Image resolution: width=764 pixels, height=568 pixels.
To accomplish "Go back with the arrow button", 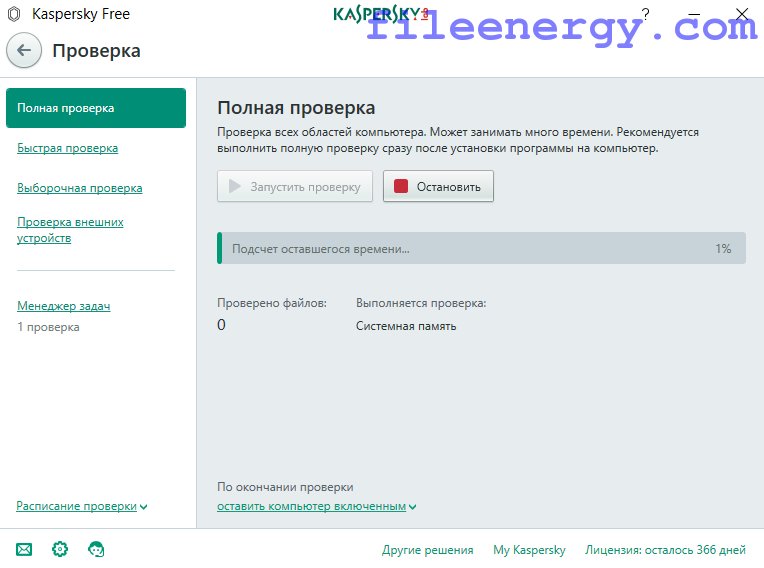I will coord(23,50).
